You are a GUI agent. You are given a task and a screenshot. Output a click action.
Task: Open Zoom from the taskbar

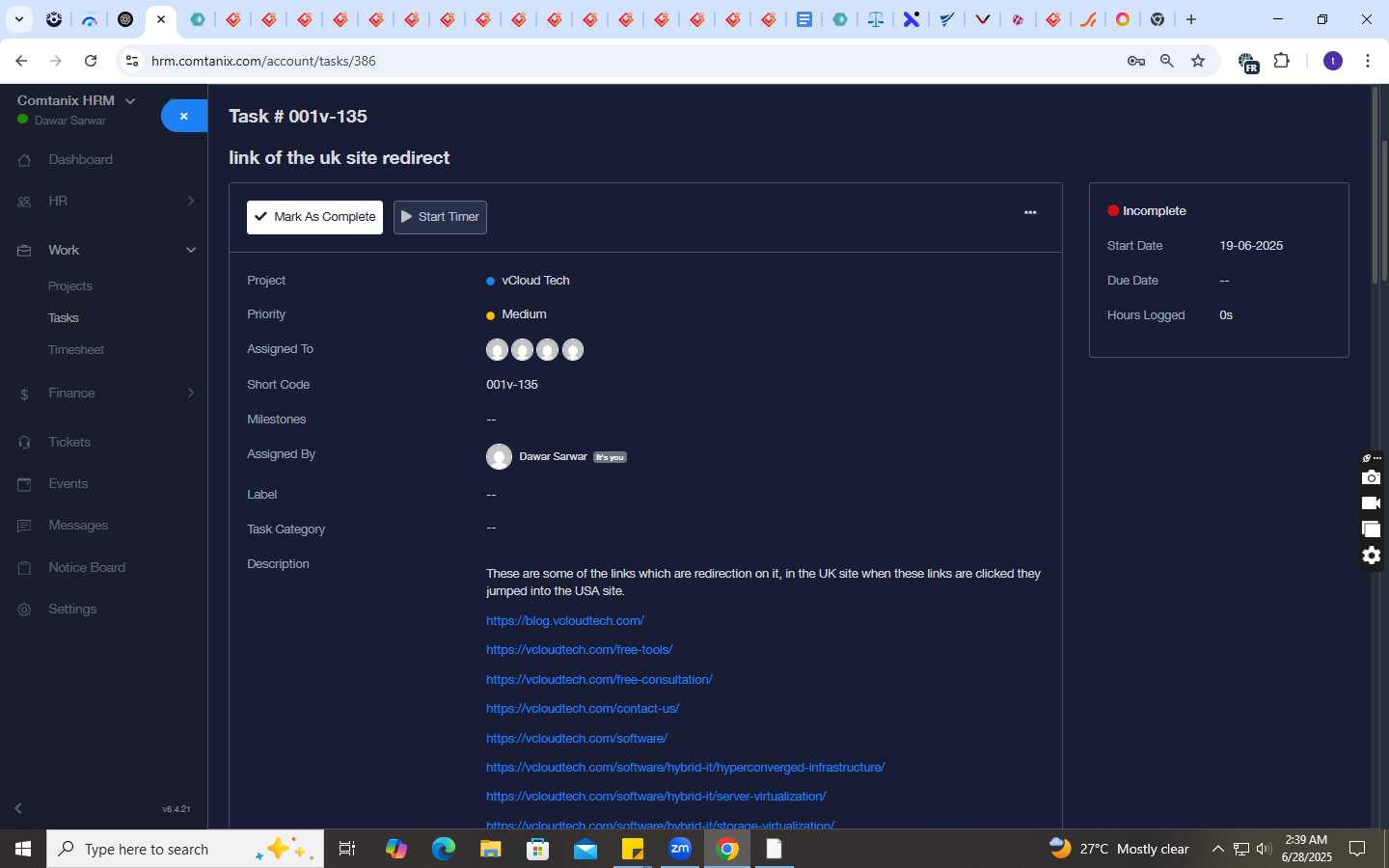pyautogui.click(x=680, y=849)
